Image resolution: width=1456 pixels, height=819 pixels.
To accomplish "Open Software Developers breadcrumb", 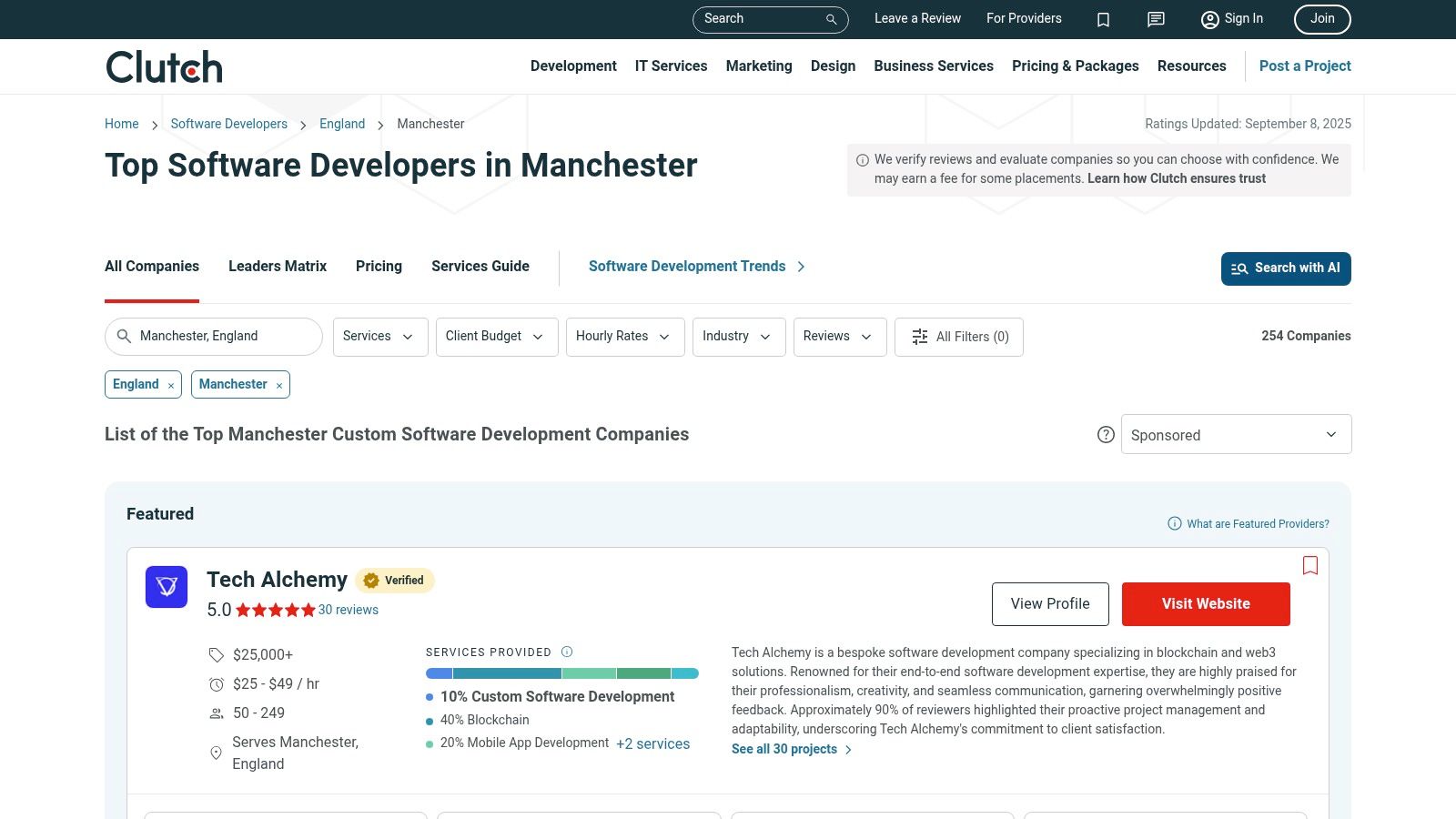I will pyautogui.click(x=229, y=125).
